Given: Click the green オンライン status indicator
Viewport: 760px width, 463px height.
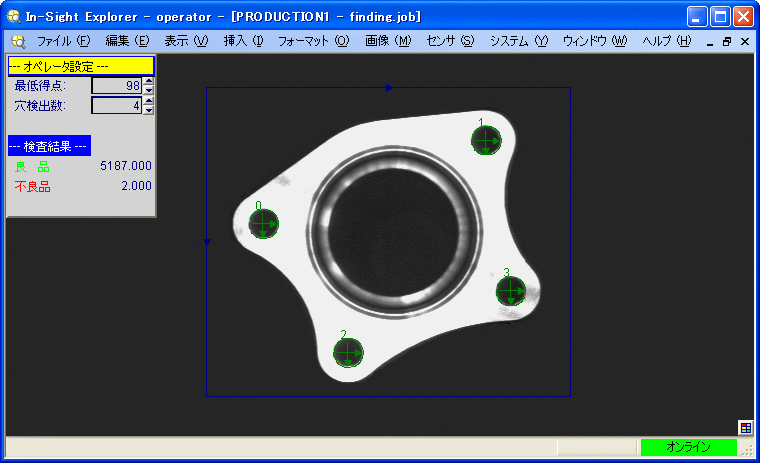Looking at the screenshot, I should click(688, 447).
